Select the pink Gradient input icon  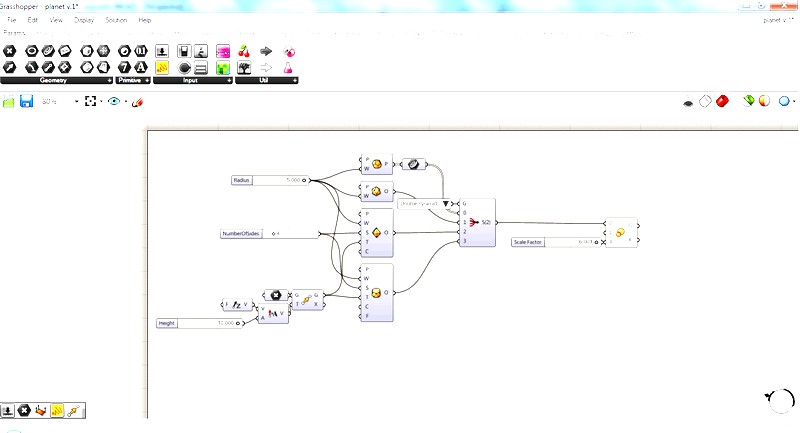tap(223, 51)
